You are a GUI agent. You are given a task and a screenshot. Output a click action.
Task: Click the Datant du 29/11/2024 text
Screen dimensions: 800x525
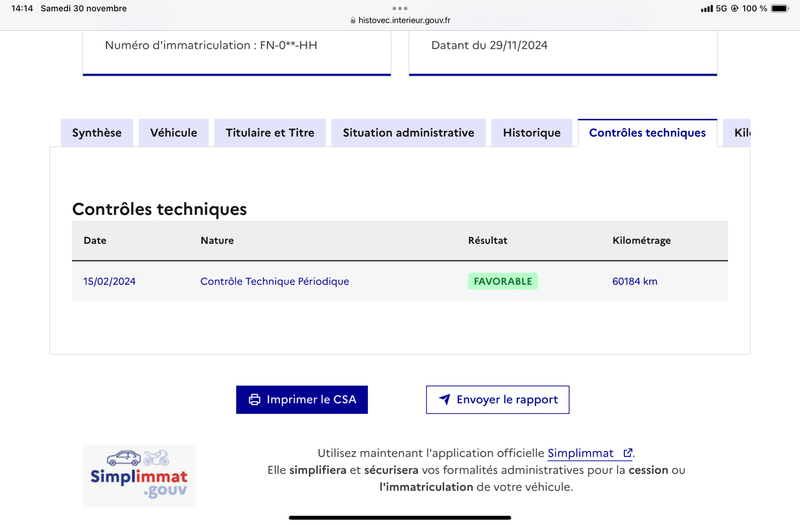point(489,45)
